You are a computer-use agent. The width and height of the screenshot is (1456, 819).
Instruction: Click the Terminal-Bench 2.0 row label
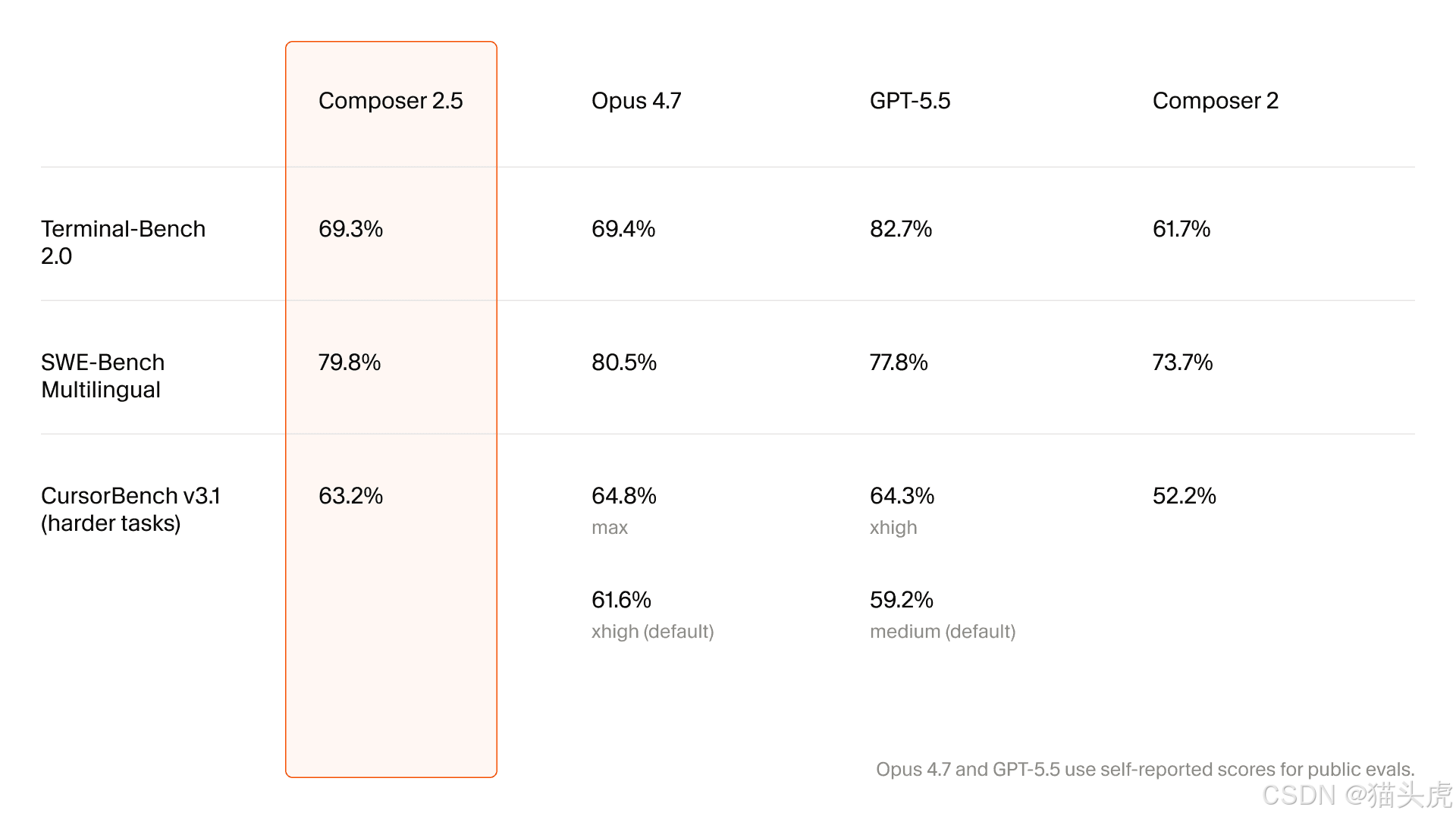[x=124, y=243]
